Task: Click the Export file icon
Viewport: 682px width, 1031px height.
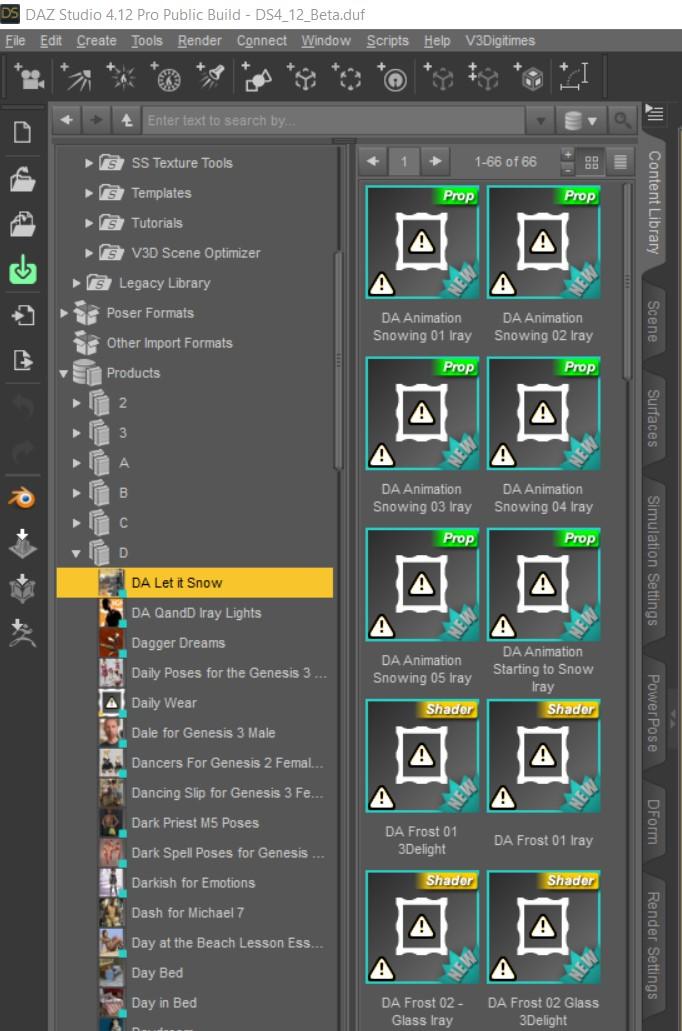Action: [22, 360]
